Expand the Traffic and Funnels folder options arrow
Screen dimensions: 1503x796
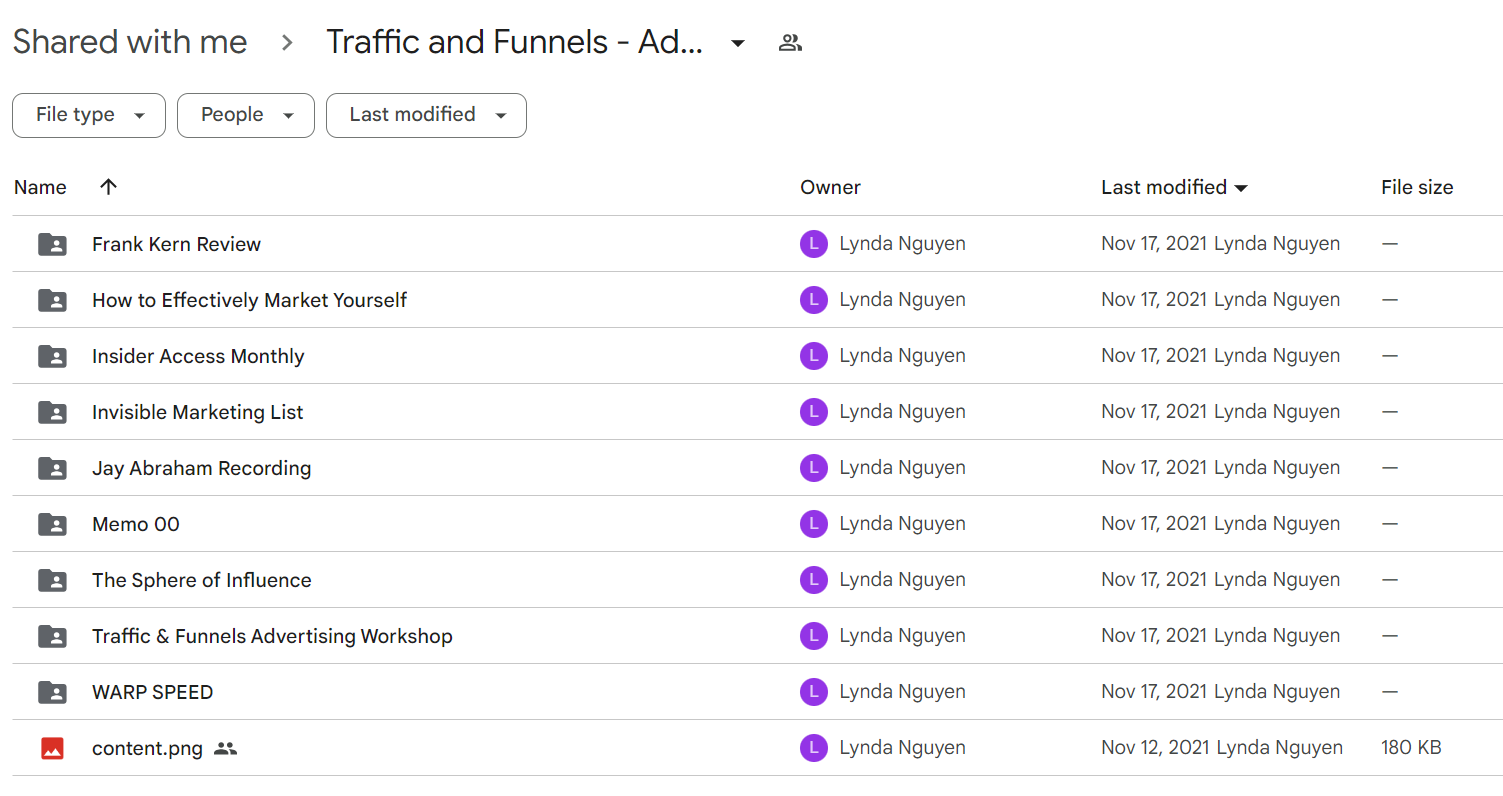738,43
